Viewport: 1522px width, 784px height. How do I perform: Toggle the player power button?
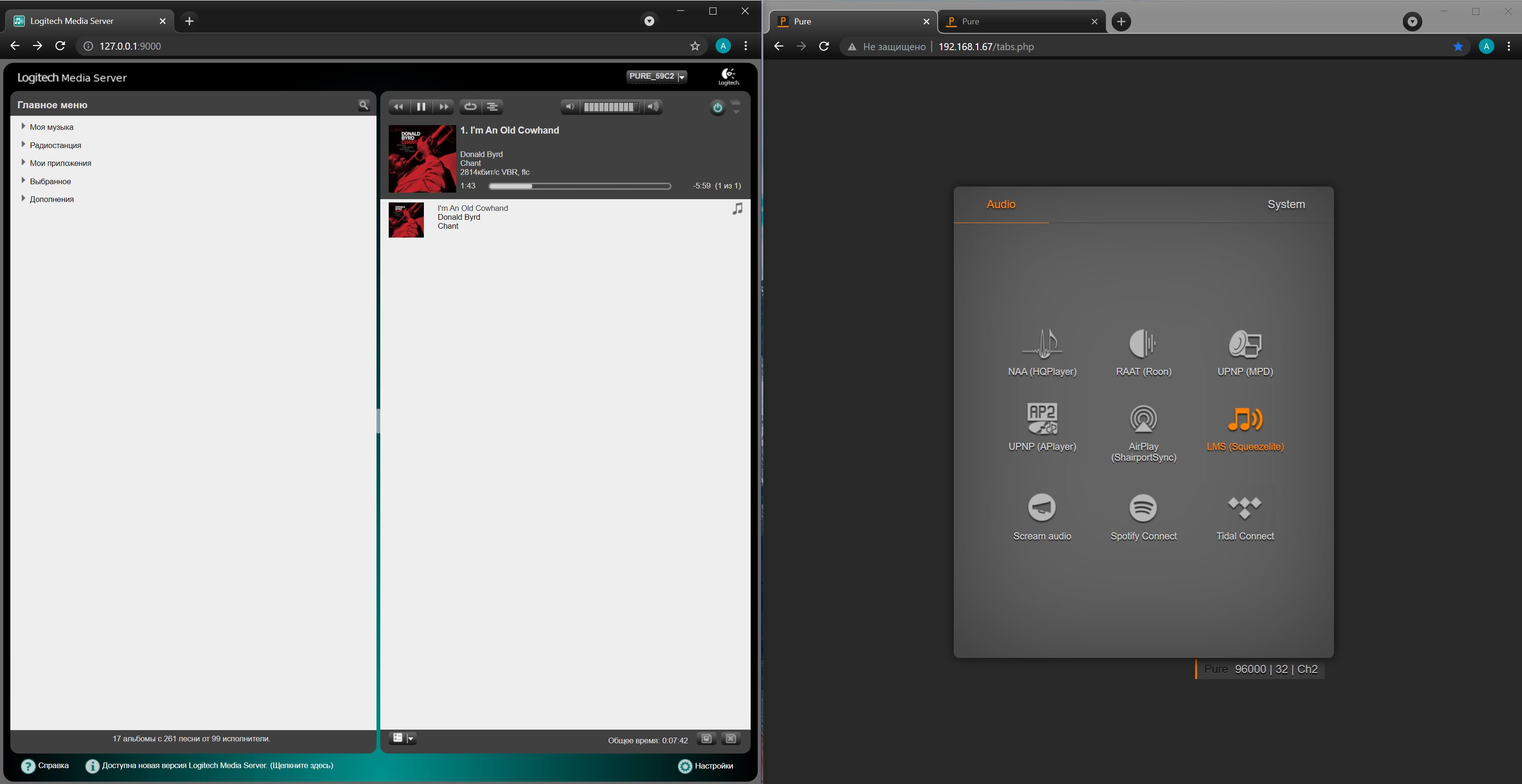coord(717,107)
